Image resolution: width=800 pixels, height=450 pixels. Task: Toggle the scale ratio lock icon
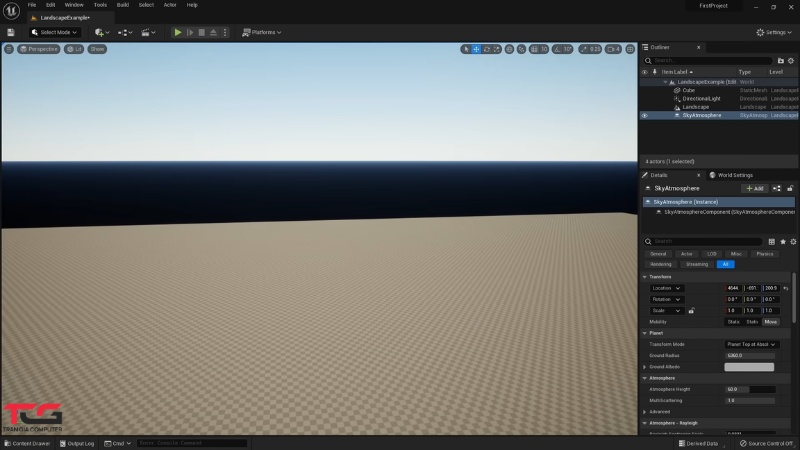691,311
